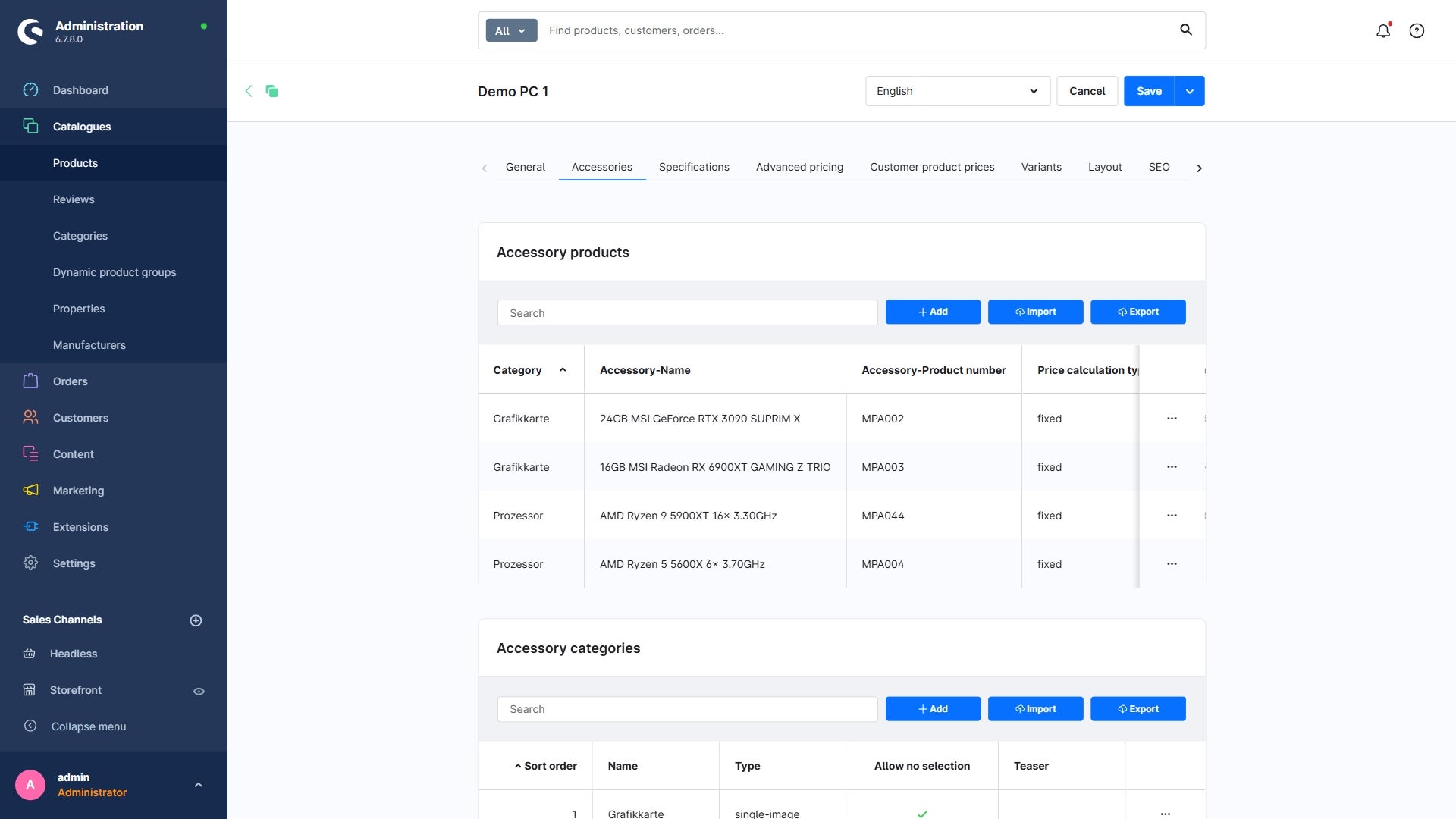Click the Accessory products search field
This screenshot has width=1456, height=819.
point(687,312)
